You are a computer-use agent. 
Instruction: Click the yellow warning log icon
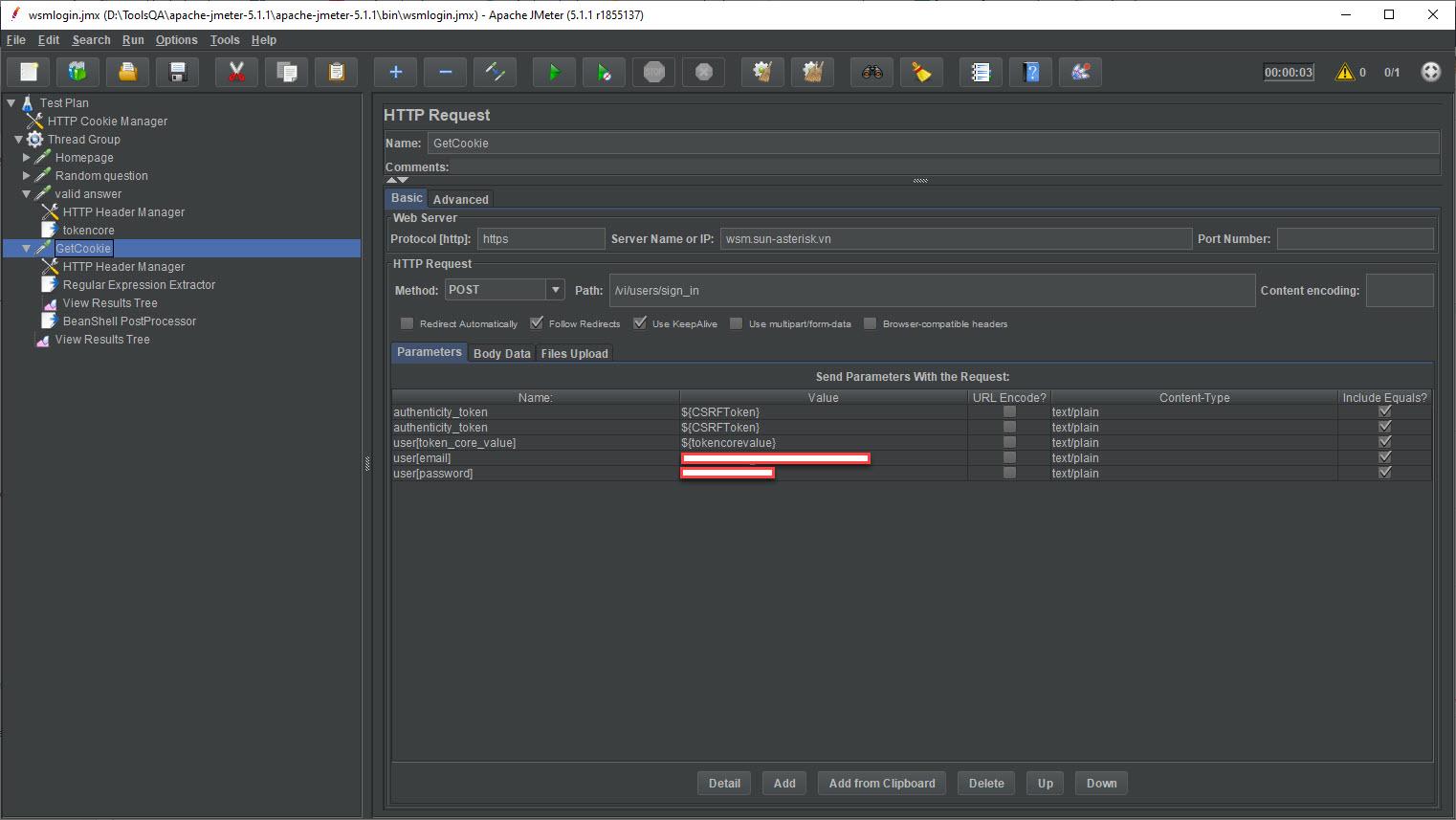point(1345,72)
